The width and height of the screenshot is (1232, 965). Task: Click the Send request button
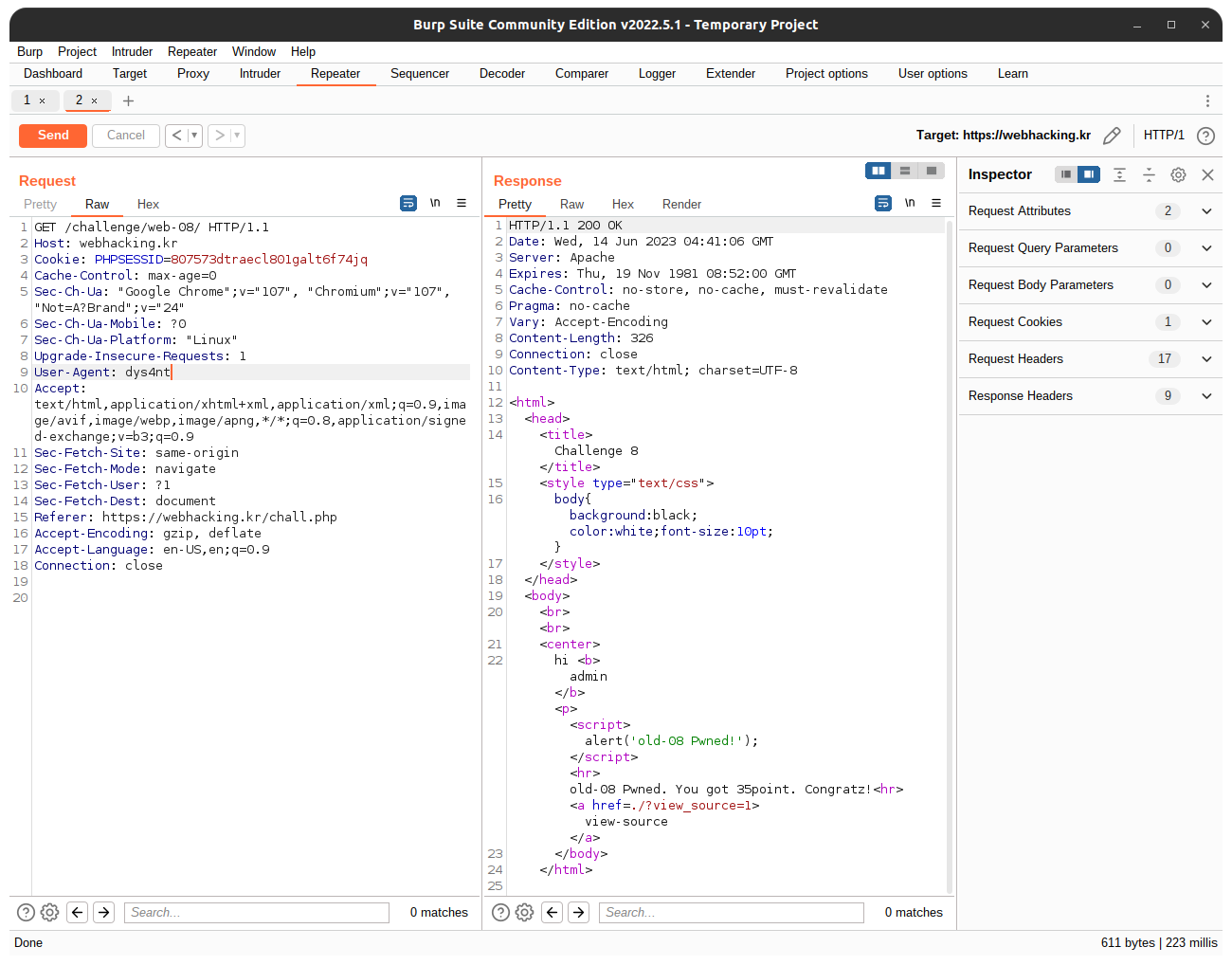click(x=53, y=136)
